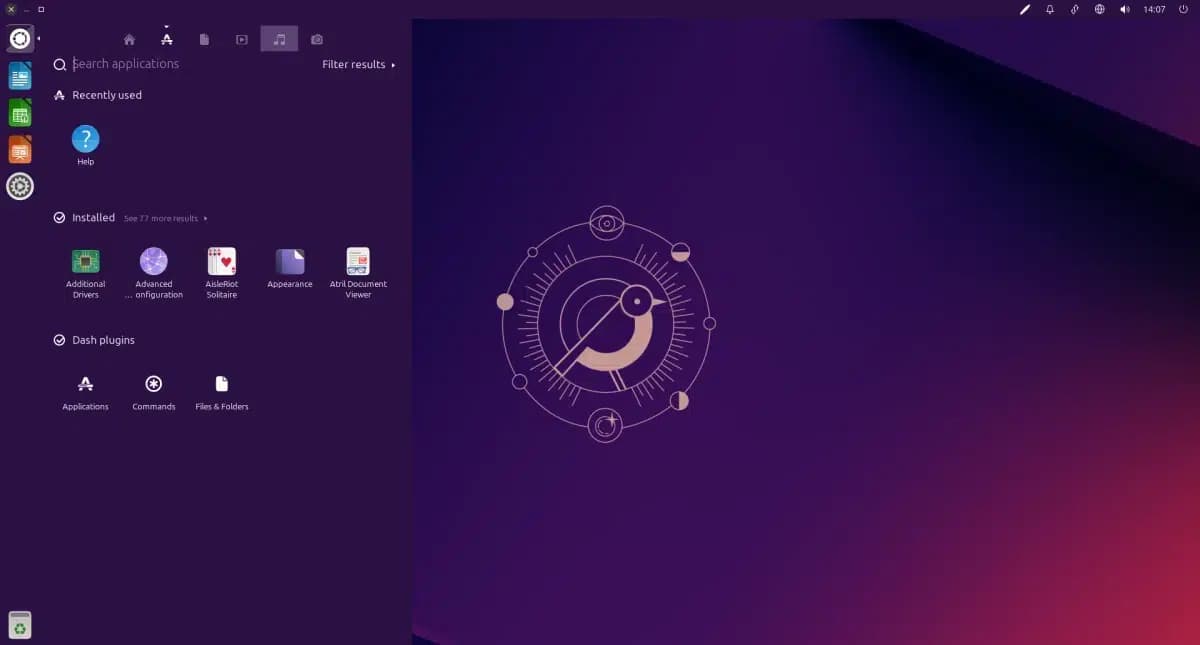Open the globe indicator in the top panel

pyautogui.click(x=1100, y=9)
